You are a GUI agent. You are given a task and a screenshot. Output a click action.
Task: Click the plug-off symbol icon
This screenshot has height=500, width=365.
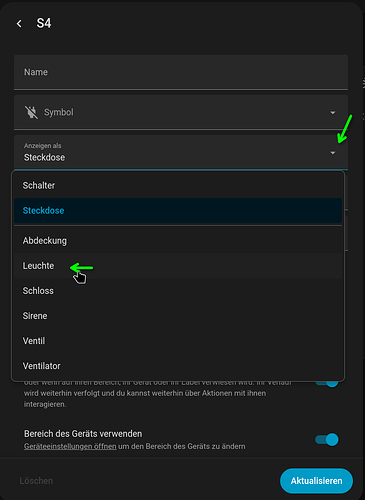point(31,112)
